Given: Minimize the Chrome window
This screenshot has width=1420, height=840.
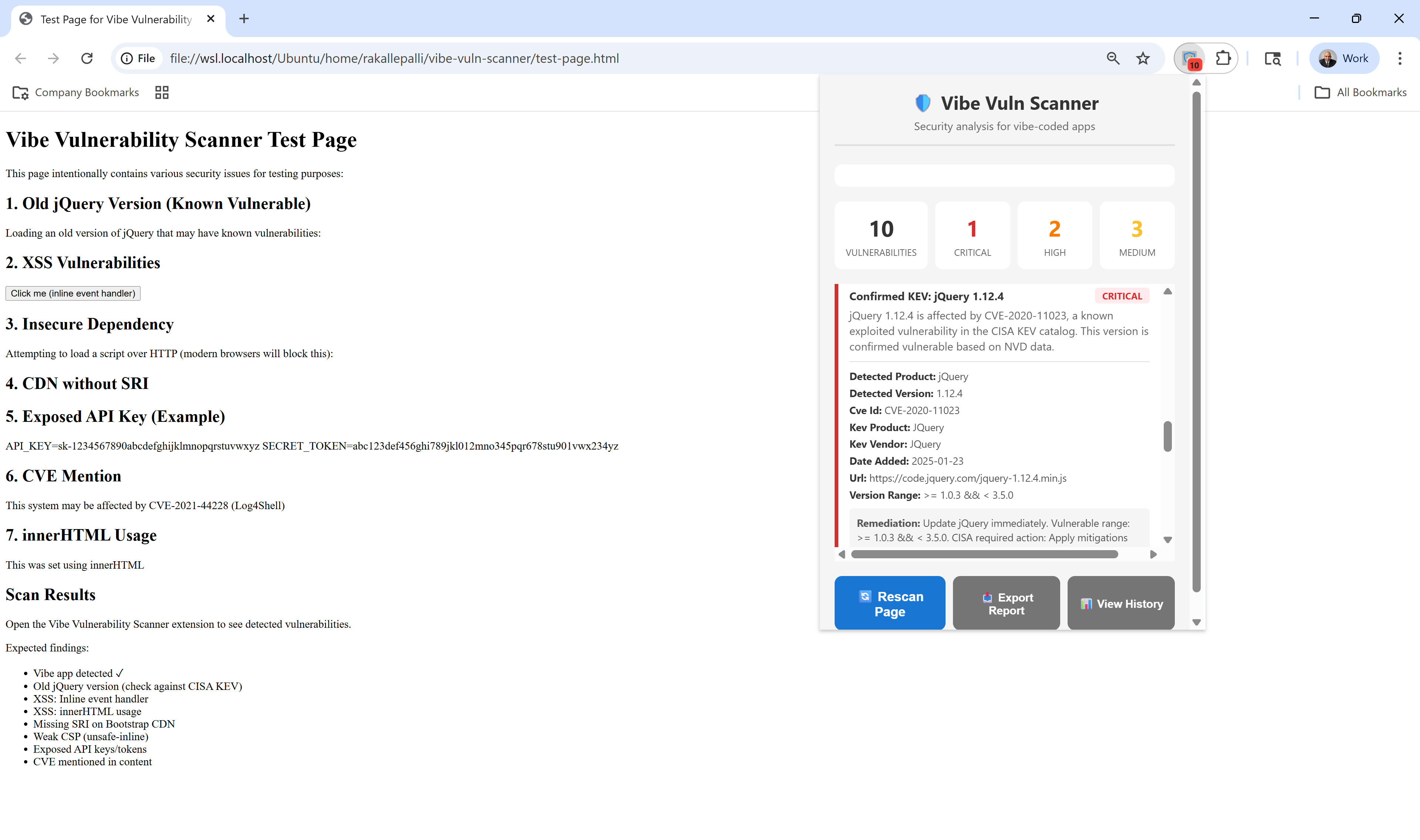Looking at the screenshot, I should (x=1314, y=19).
